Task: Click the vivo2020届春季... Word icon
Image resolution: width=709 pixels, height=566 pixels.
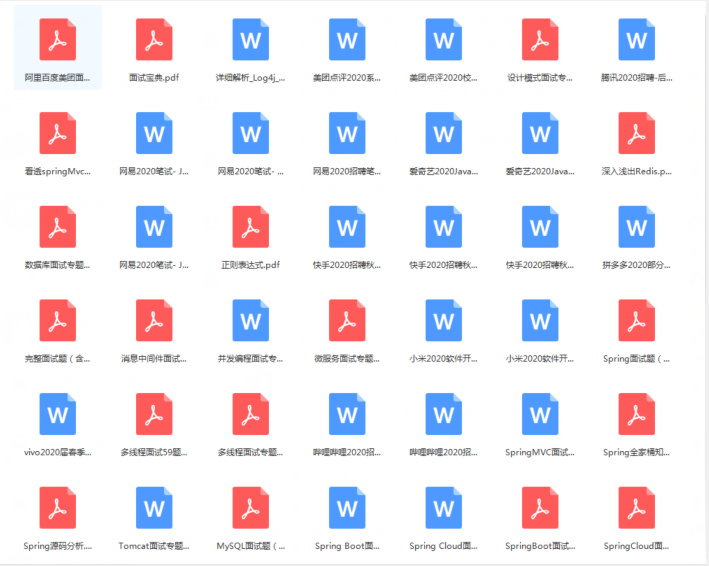Action: 57,414
